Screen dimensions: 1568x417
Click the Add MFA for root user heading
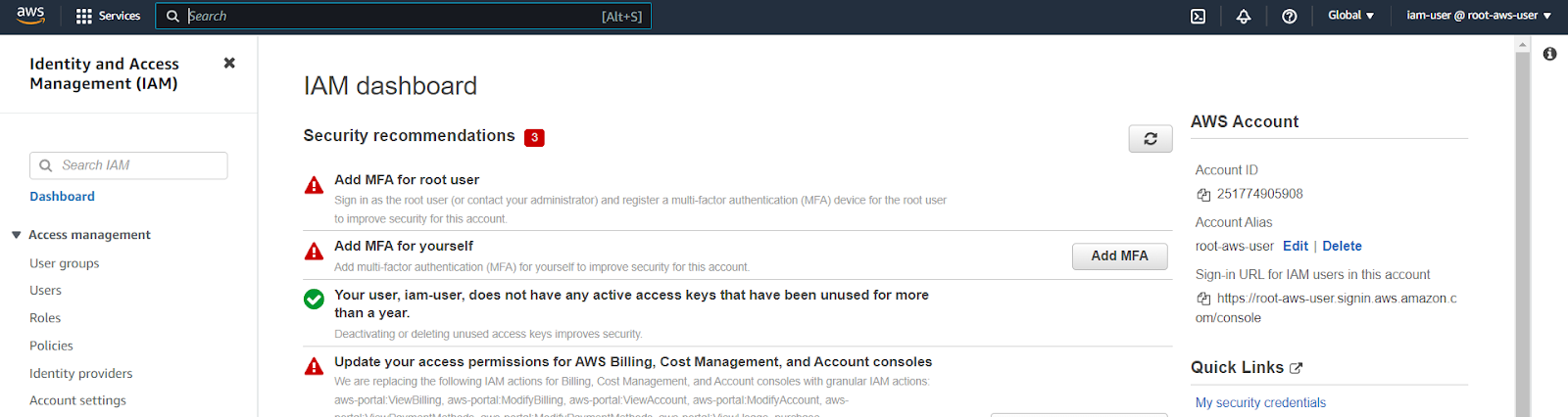pyautogui.click(x=407, y=180)
